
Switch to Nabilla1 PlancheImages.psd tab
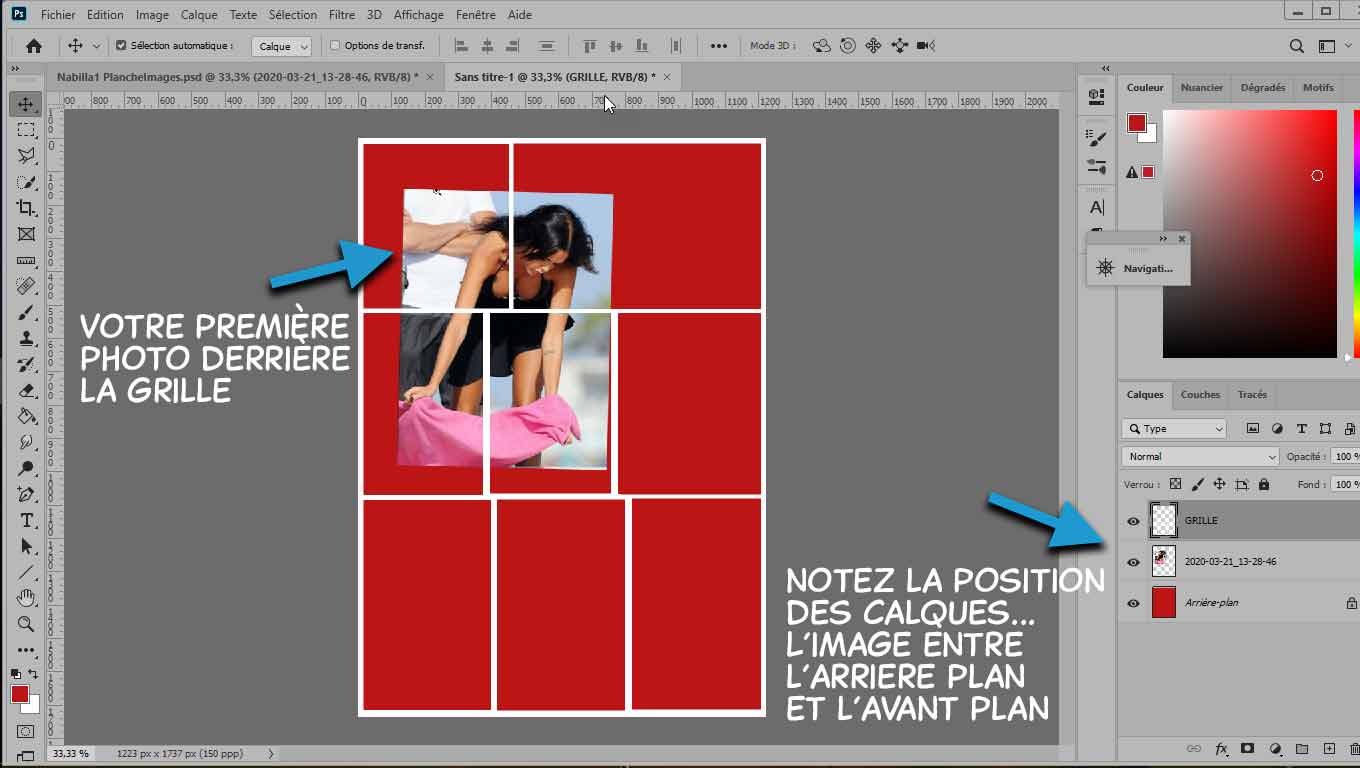(238, 76)
